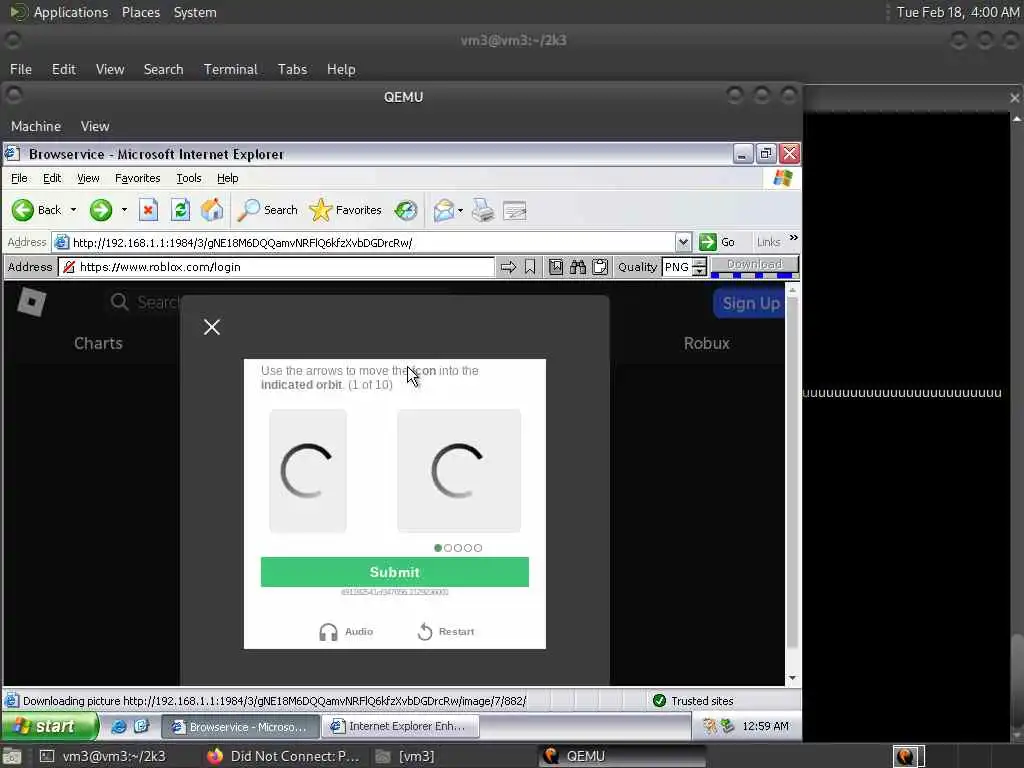This screenshot has height=768, width=1024.
Task: Open the Places menu in top panel
Action: pyautogui.click(x=140, y=12)
